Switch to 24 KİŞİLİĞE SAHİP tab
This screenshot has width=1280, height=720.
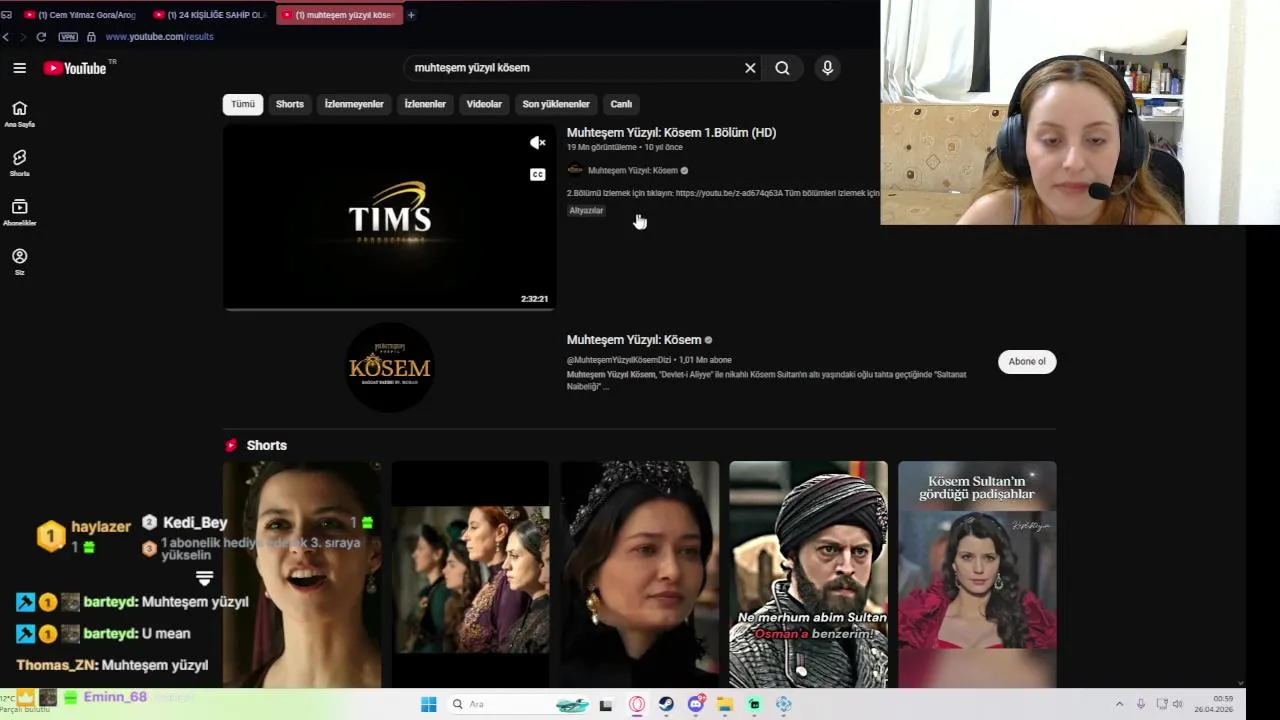pyautogui.click(x=209, y=15)
